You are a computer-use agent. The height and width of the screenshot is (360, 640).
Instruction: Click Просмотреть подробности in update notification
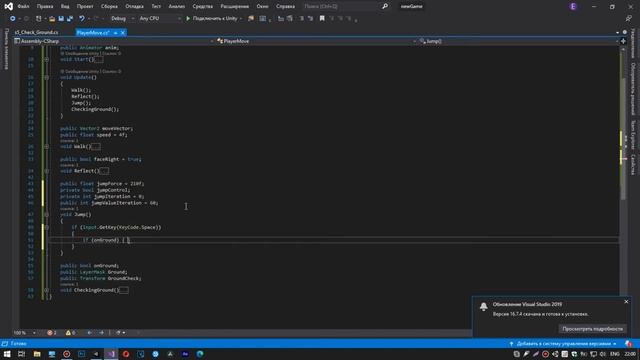(592, 329)
